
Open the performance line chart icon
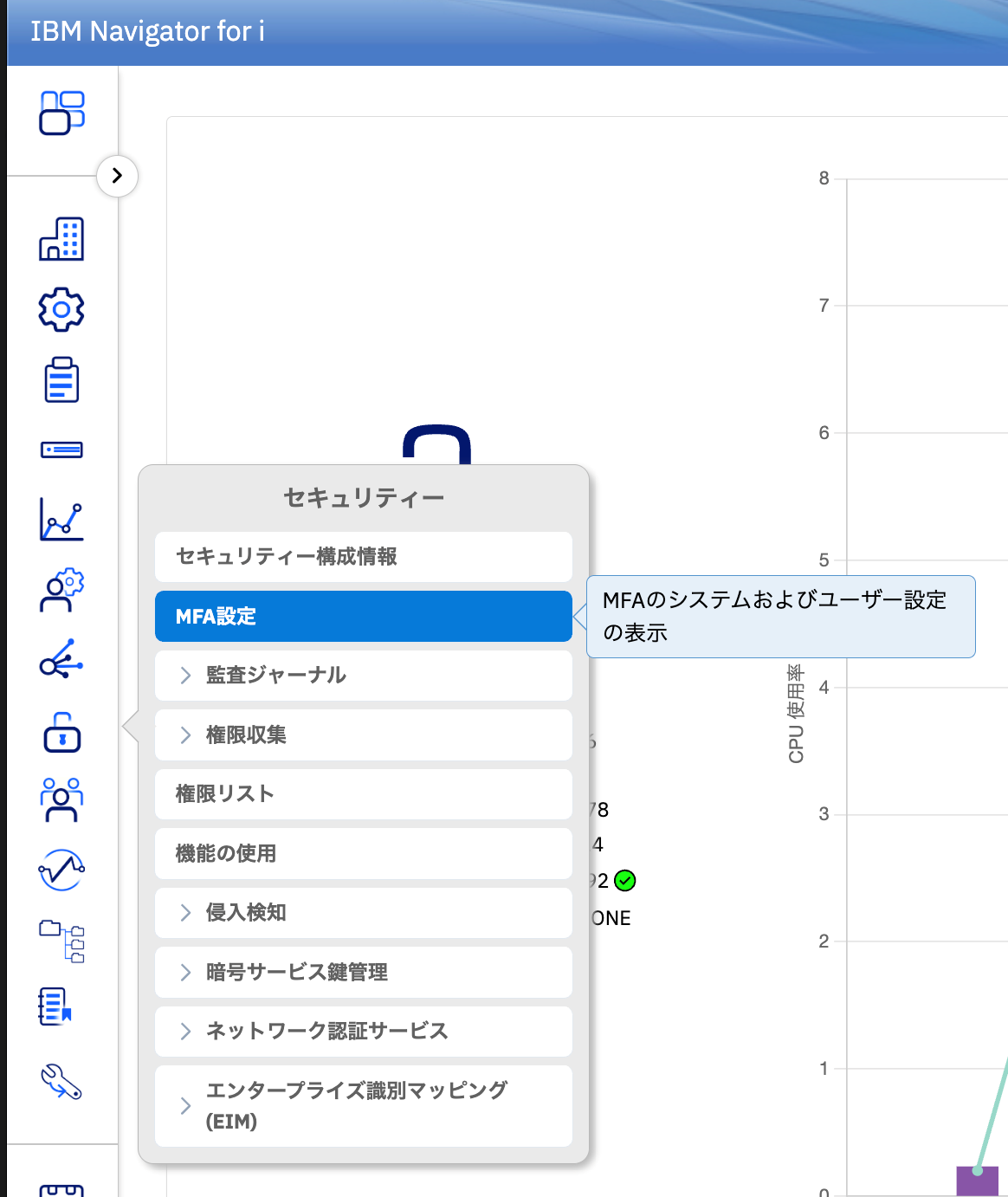tap(61, 520)
